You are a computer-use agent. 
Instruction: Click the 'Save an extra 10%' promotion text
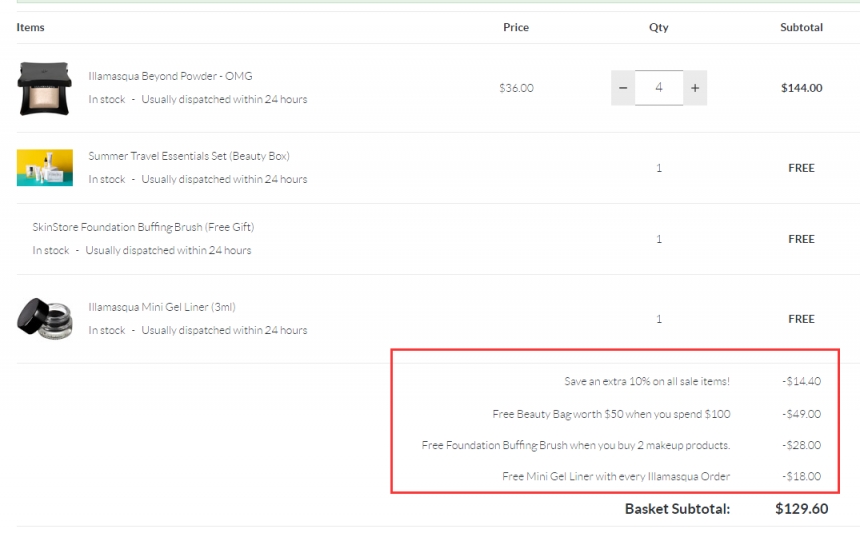(x=647, y=381)
